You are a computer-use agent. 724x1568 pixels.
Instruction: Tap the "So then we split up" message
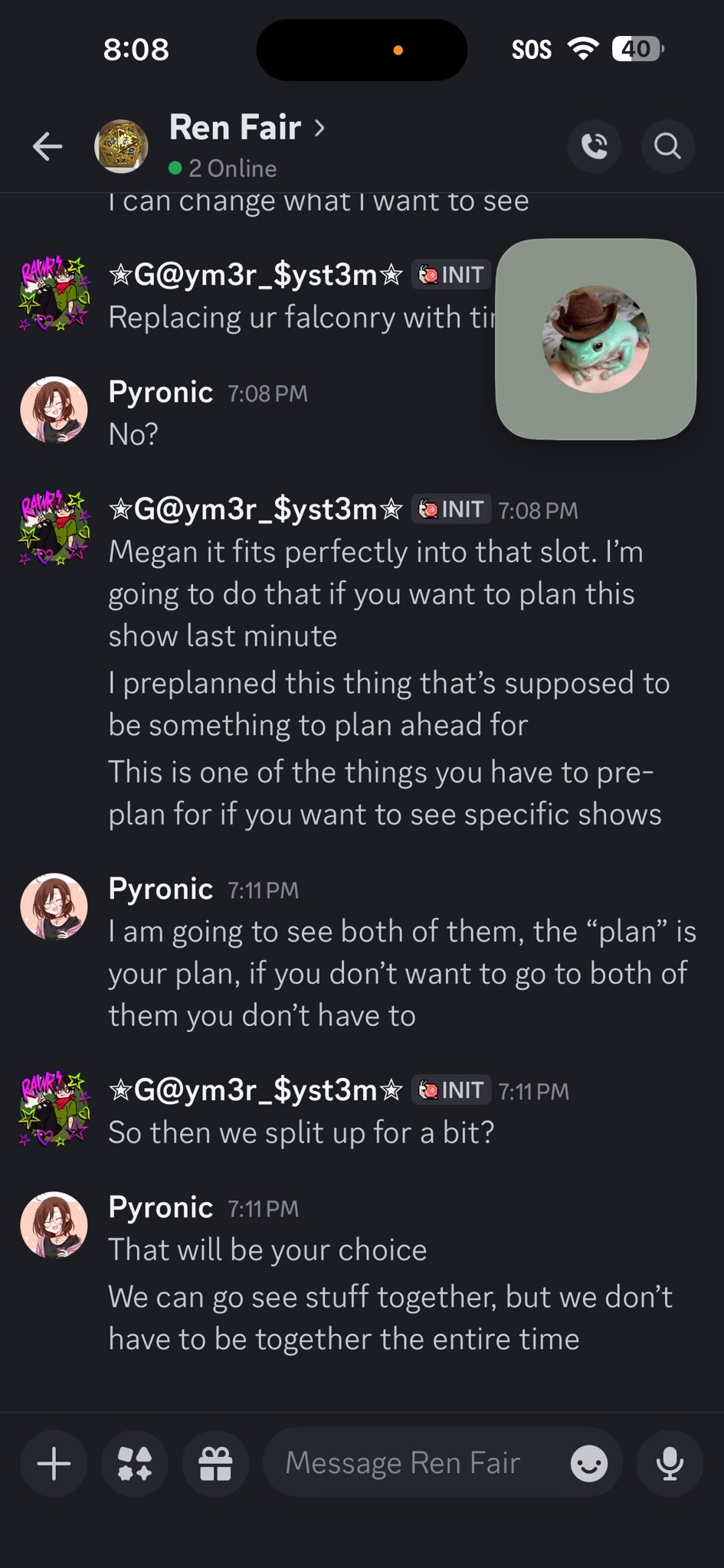[301, 1133]
